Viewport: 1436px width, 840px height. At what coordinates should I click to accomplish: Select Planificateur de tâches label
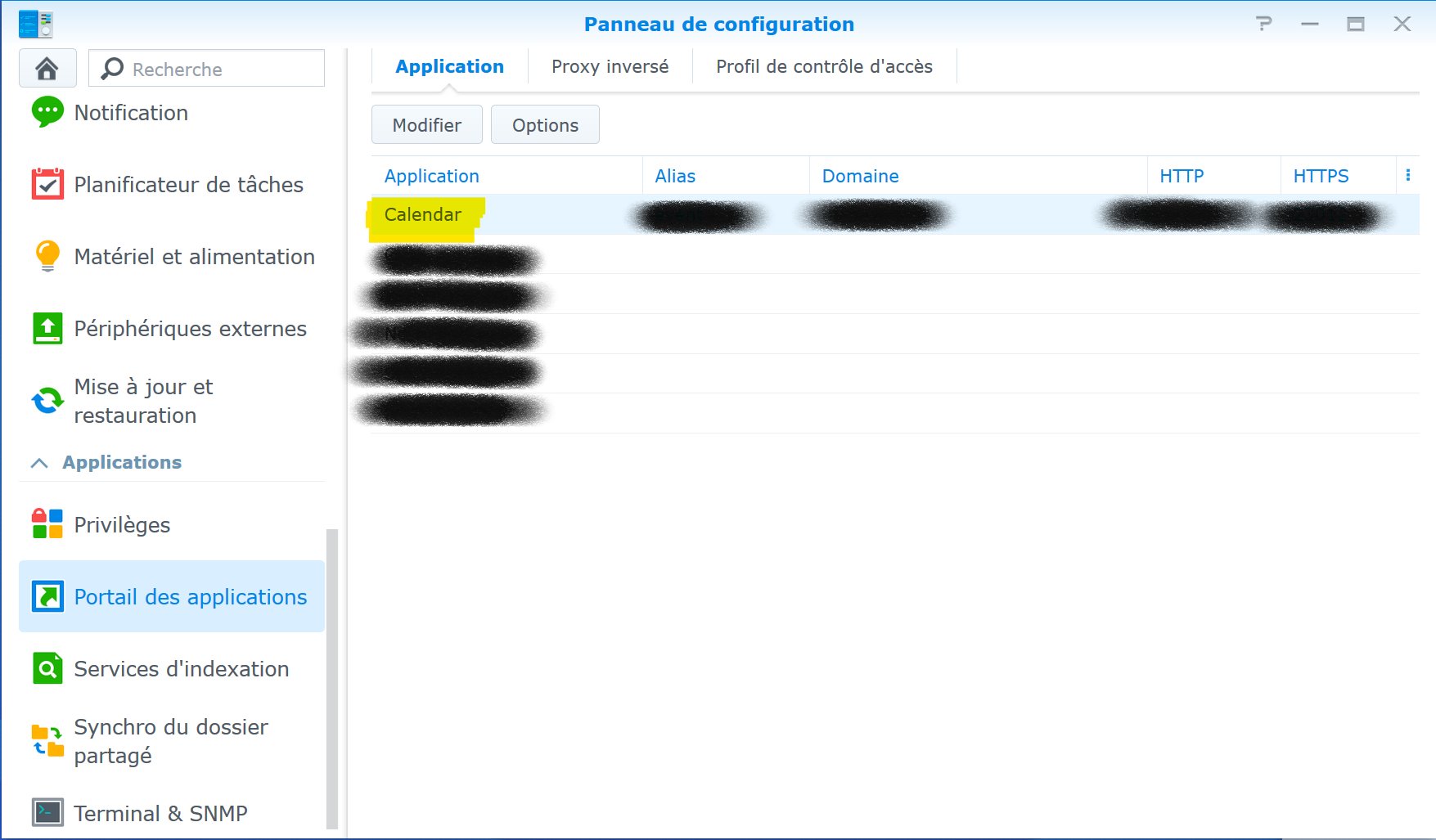(188, 184)
